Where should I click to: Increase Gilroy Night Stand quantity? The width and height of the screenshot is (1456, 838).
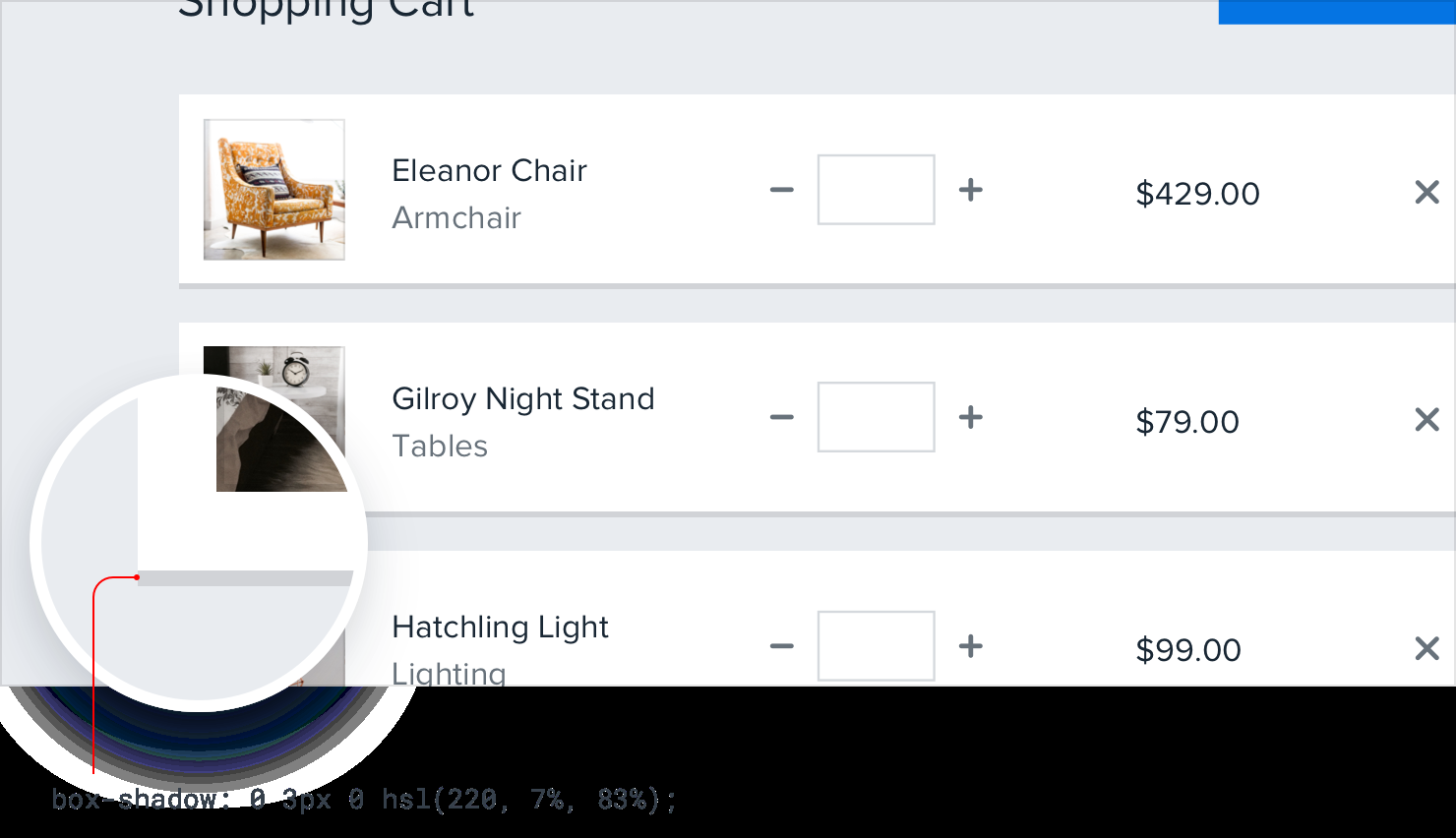971,418
